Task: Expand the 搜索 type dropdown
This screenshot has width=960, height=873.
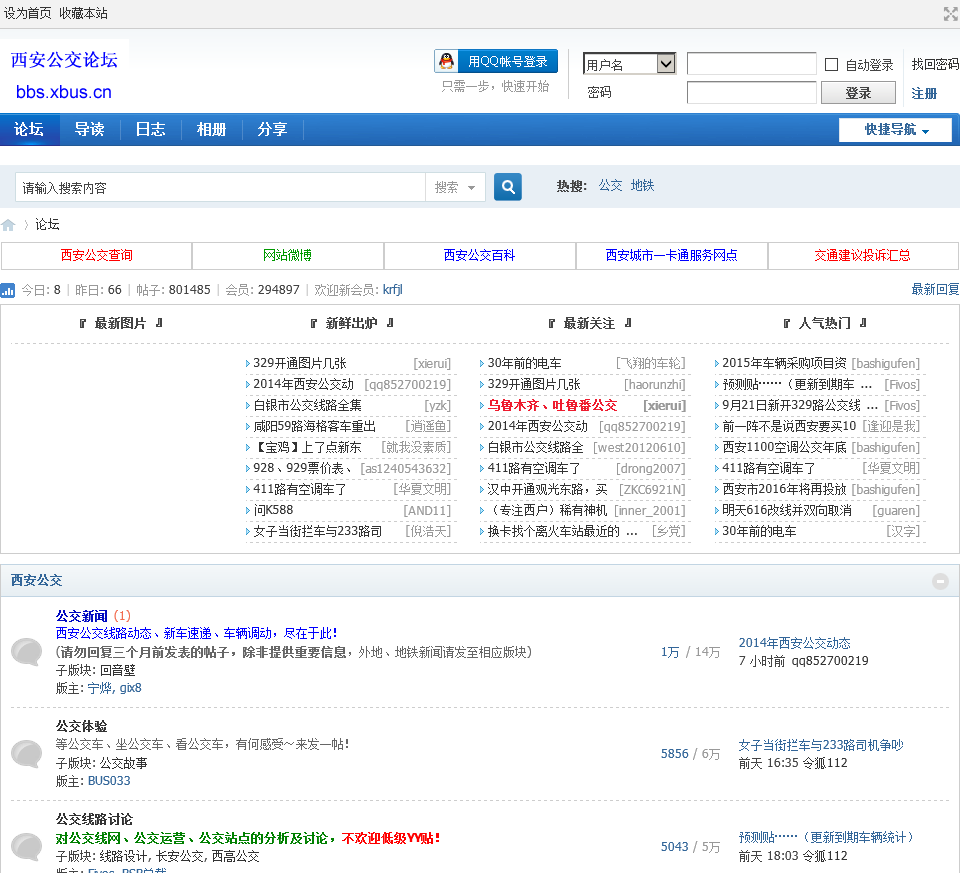Action: (456, 187)
